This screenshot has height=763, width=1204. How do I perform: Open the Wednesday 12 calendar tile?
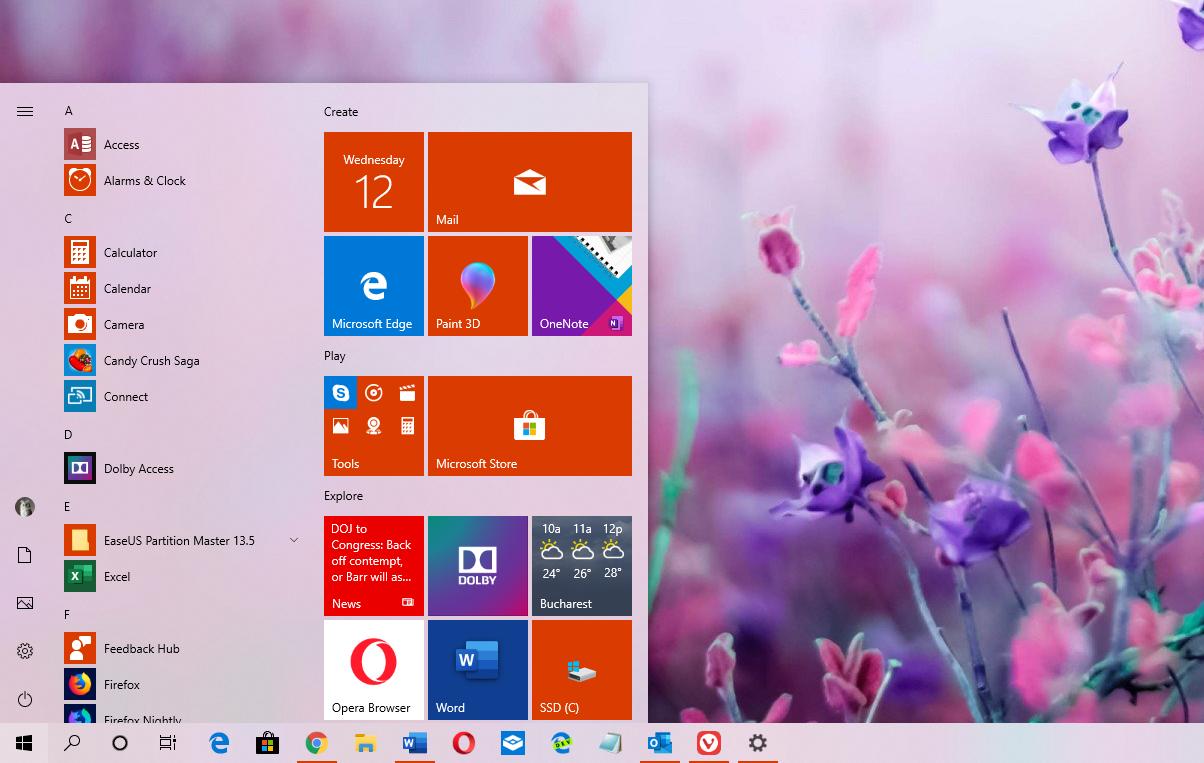(374, 182)
